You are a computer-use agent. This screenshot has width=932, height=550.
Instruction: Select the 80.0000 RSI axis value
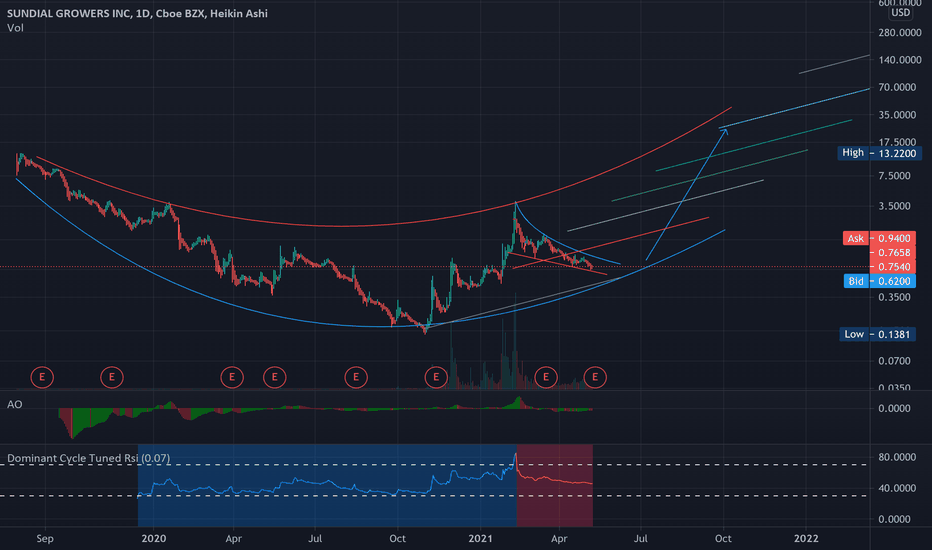tap(897, 457)
